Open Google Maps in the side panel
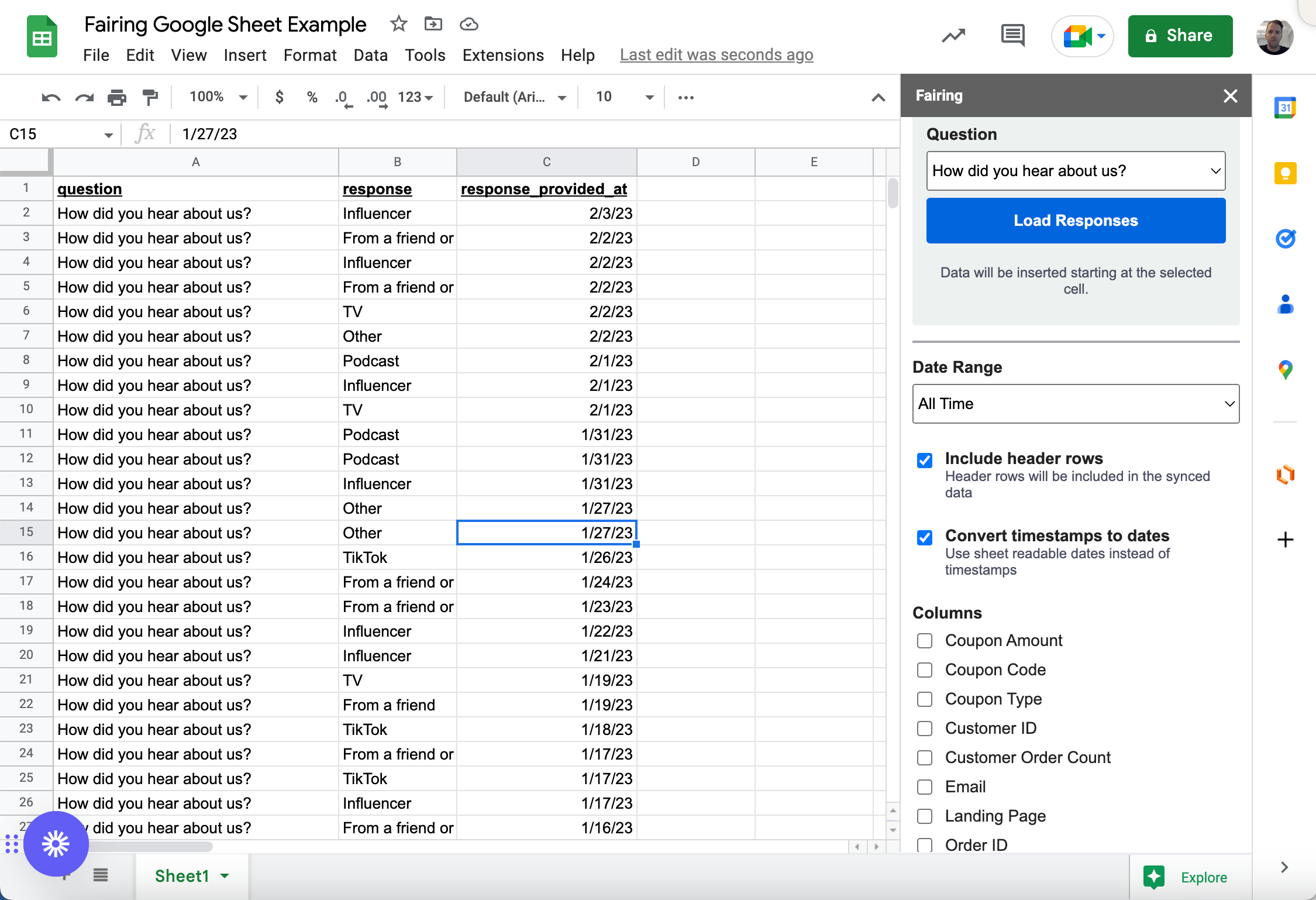 click(1285, 369)
